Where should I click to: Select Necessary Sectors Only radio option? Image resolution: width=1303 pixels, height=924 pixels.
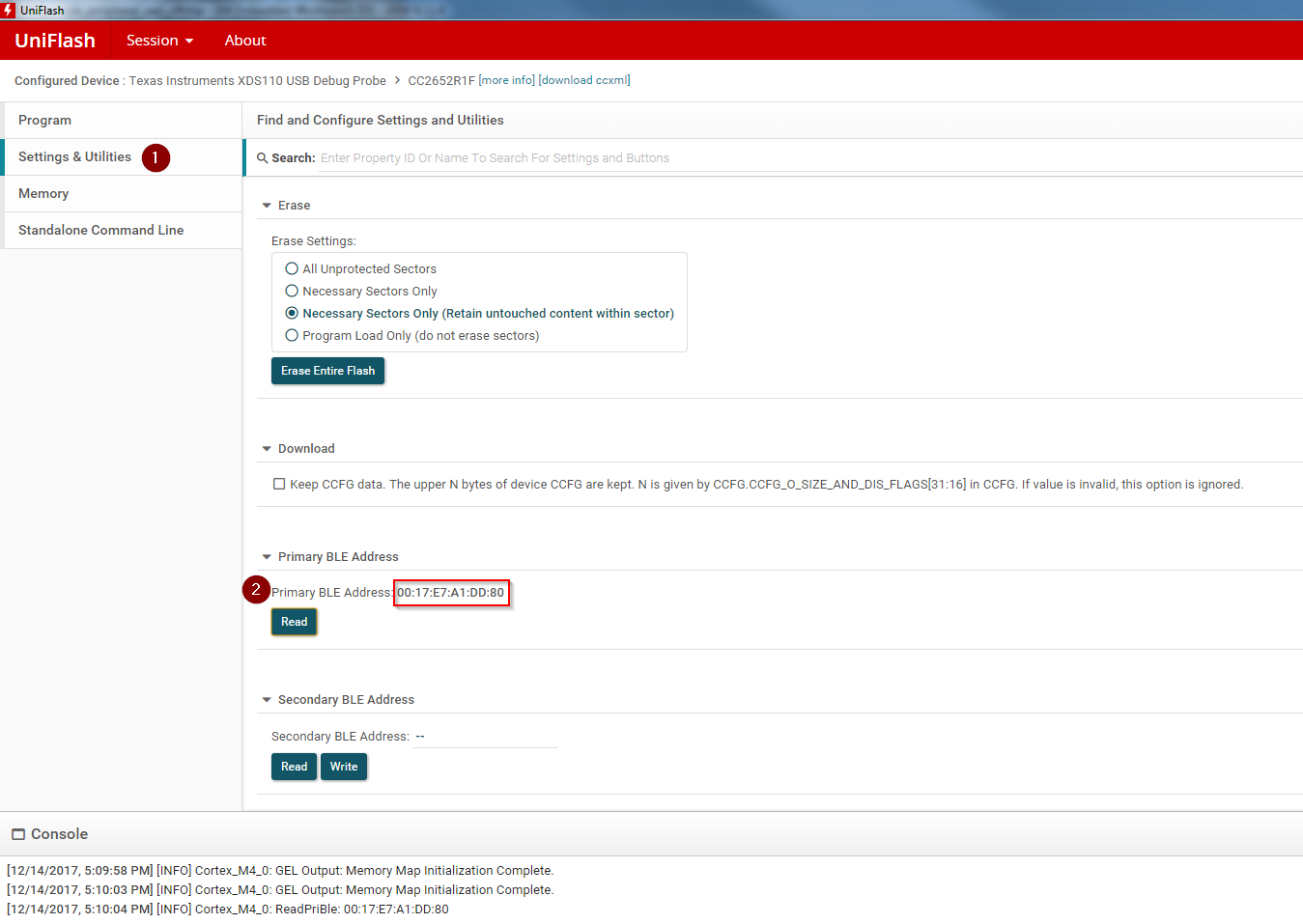point(292,292)
